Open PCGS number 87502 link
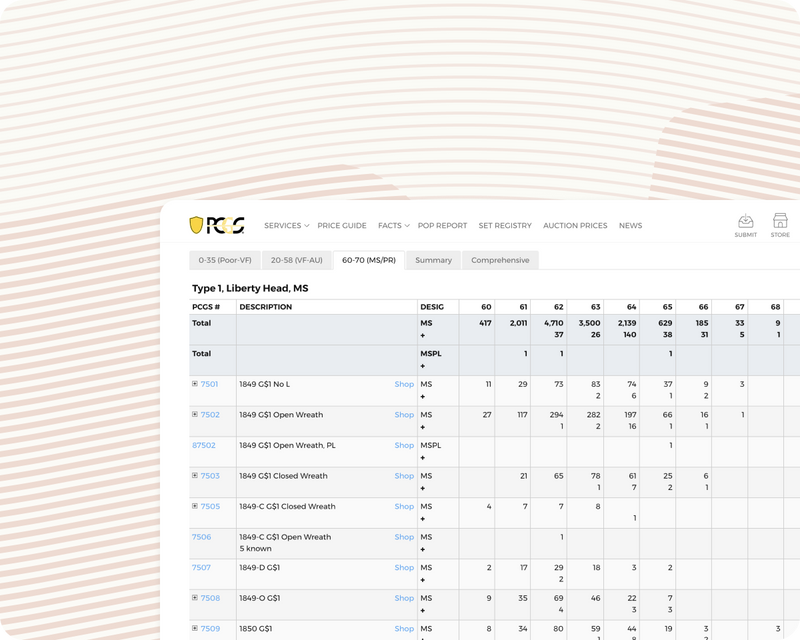Screen dimensions: 800x640 pyautogui.click(x=204, y=446)
